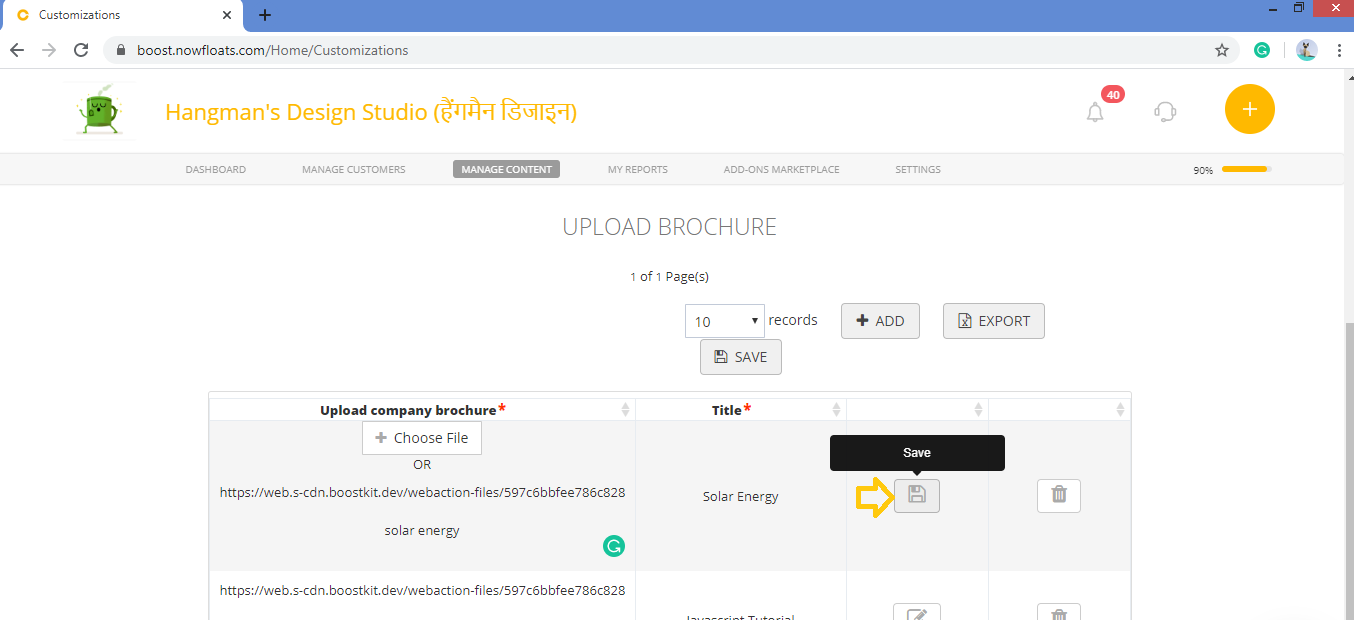
Task: Click the yellow plus circle button
Action: click(x=1249, y=109)
